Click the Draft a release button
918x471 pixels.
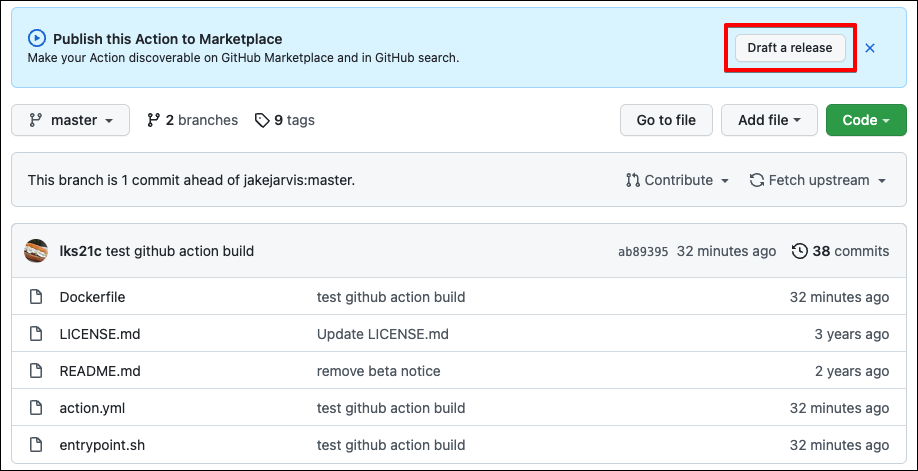click(x=790, y=48)
